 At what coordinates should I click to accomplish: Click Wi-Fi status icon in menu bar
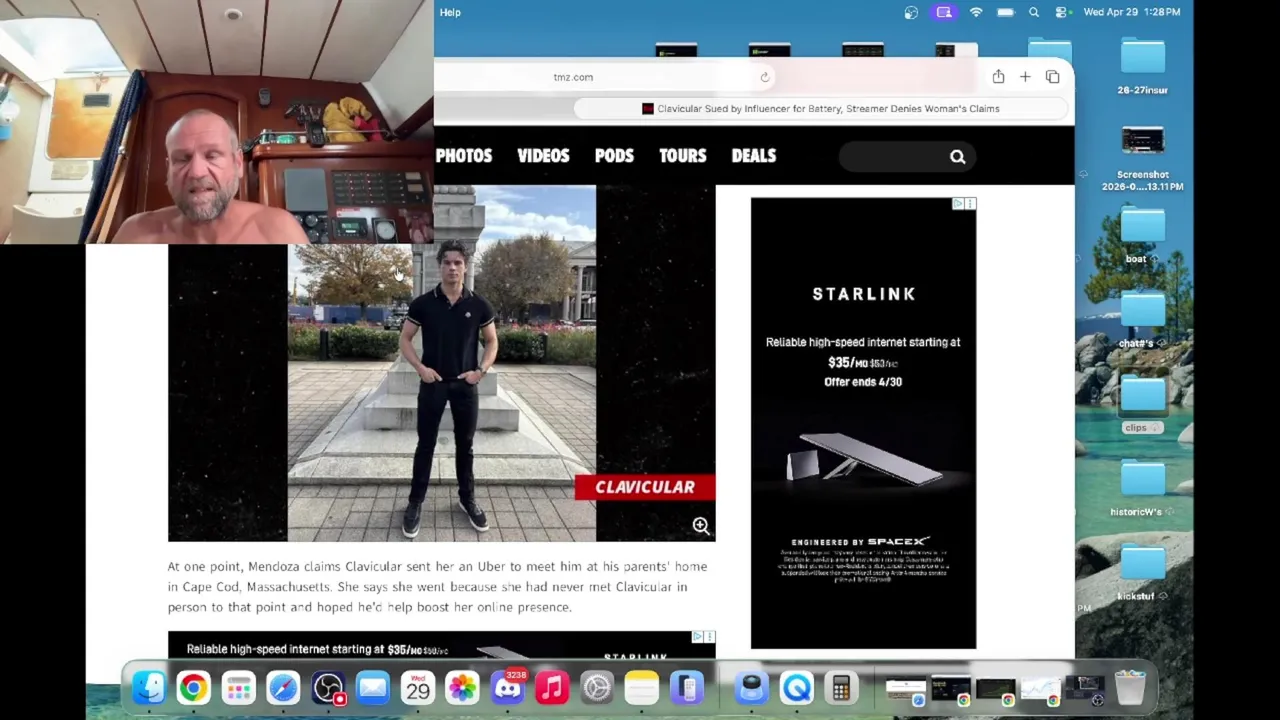click(976, 12)
